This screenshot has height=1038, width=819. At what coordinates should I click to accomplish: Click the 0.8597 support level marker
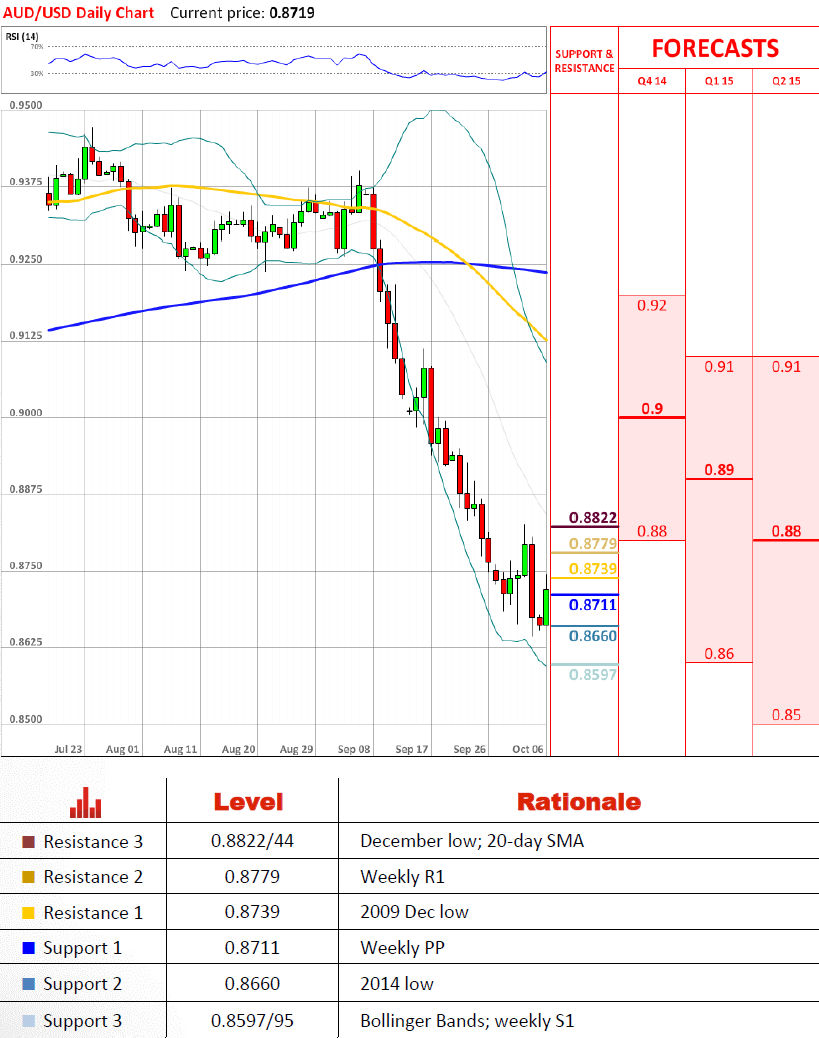(592, 675)
